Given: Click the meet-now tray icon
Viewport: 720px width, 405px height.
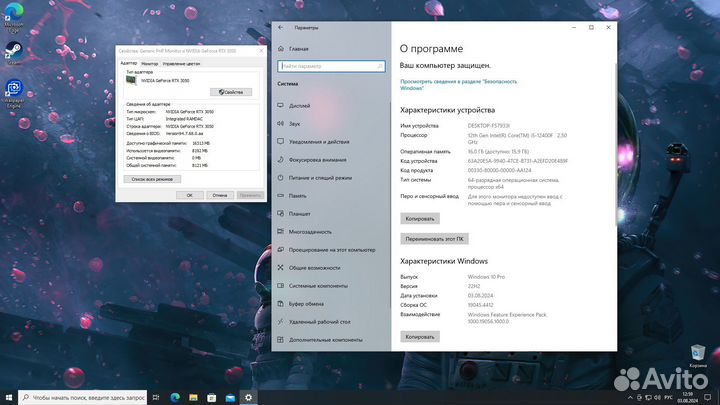Looking at the screenshot, I should pos(639,397).
